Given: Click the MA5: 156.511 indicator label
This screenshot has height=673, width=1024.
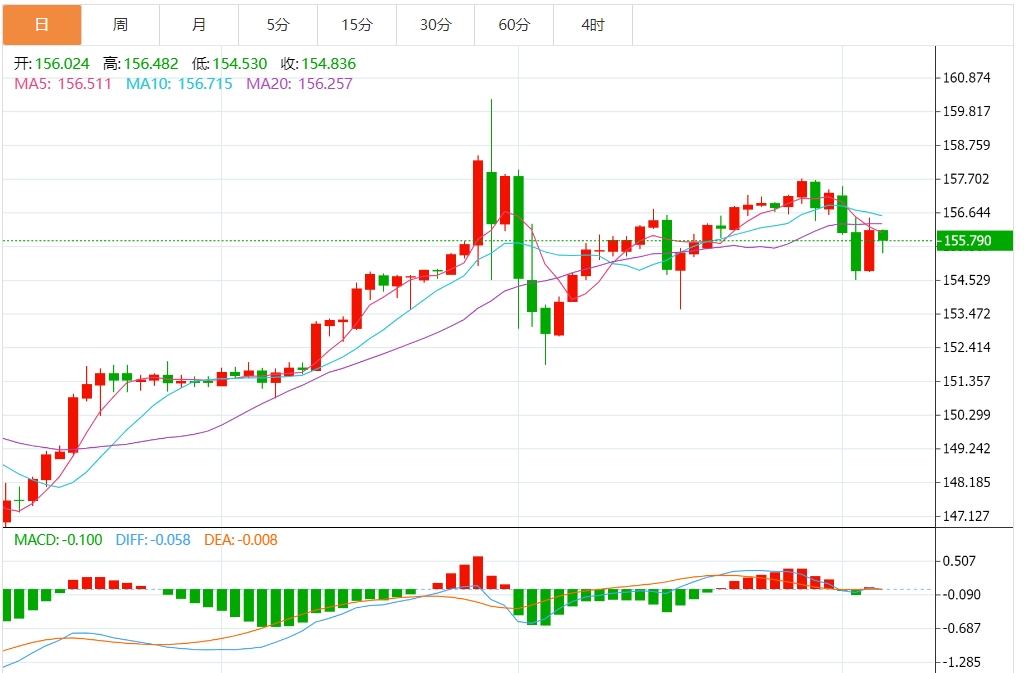Looking at the screenshot, I should click(63, 84).
